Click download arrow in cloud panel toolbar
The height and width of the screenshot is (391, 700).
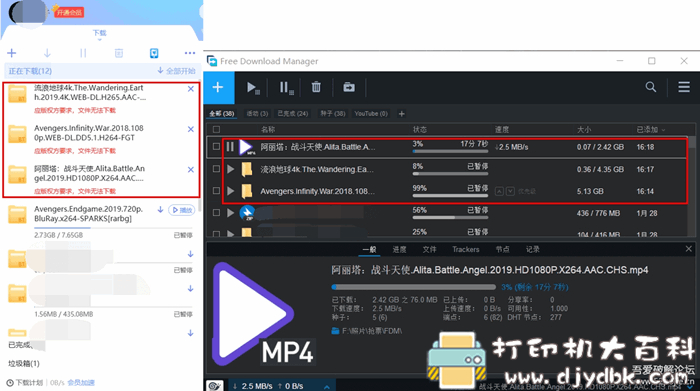pos(47,53)
